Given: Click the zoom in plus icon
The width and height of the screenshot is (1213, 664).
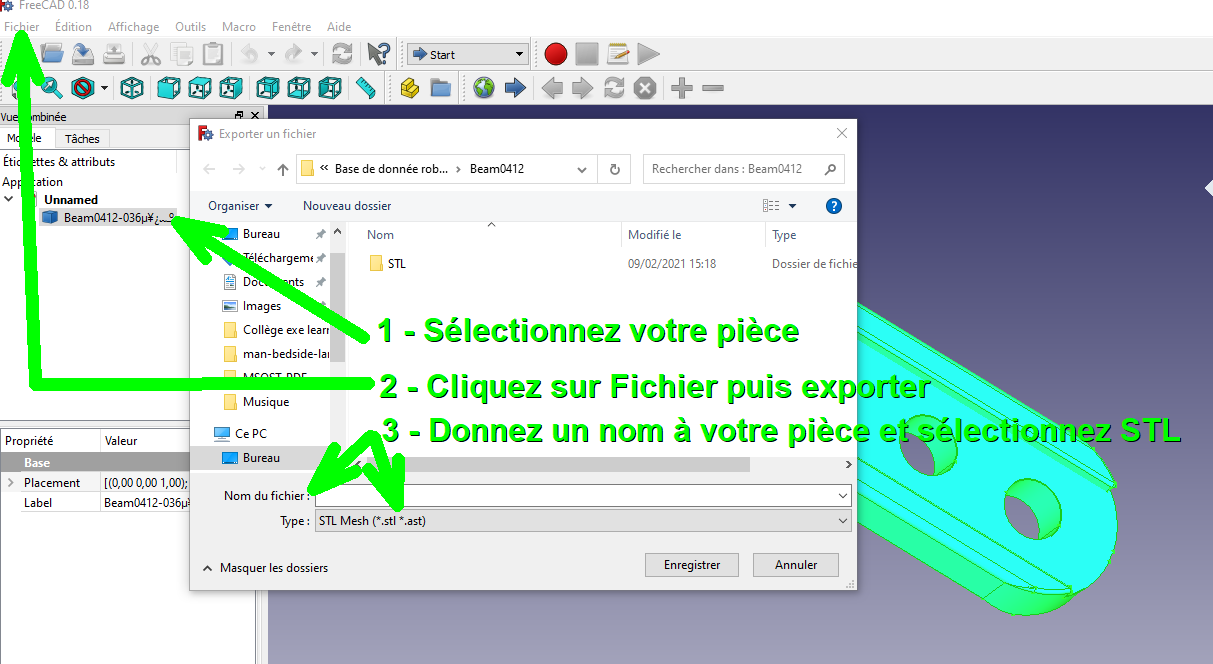Looking at the screenshot, I should point(682,88).
